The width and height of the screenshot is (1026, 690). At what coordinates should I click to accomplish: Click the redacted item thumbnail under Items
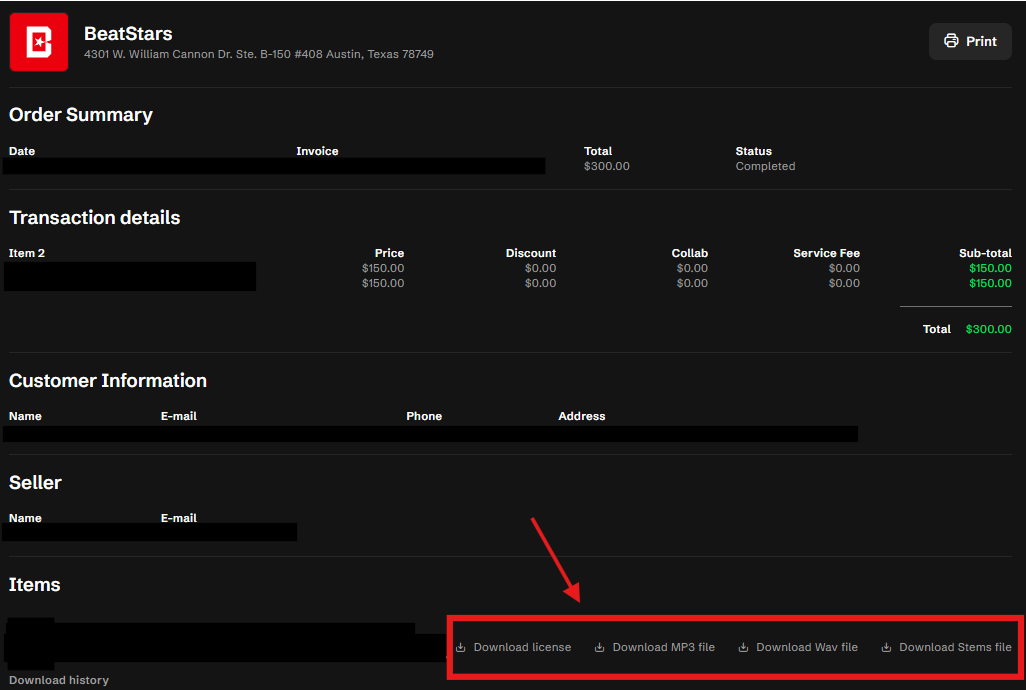point(29,641)
